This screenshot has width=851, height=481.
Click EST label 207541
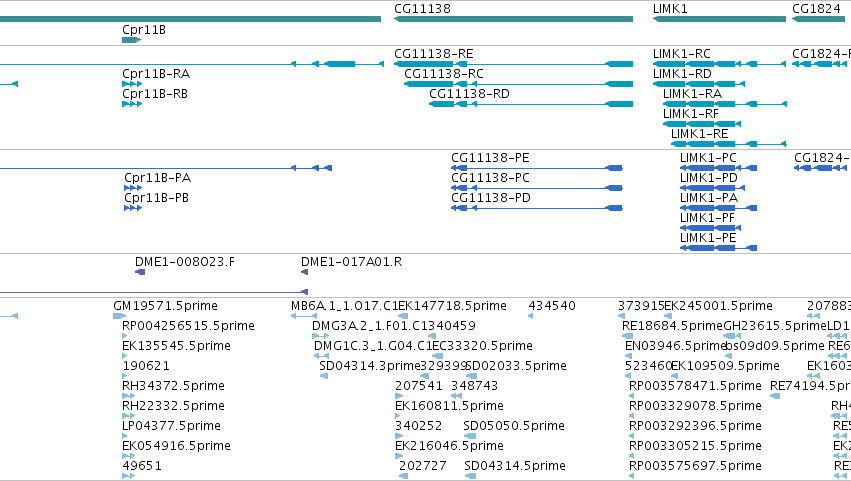pos(418,386)
